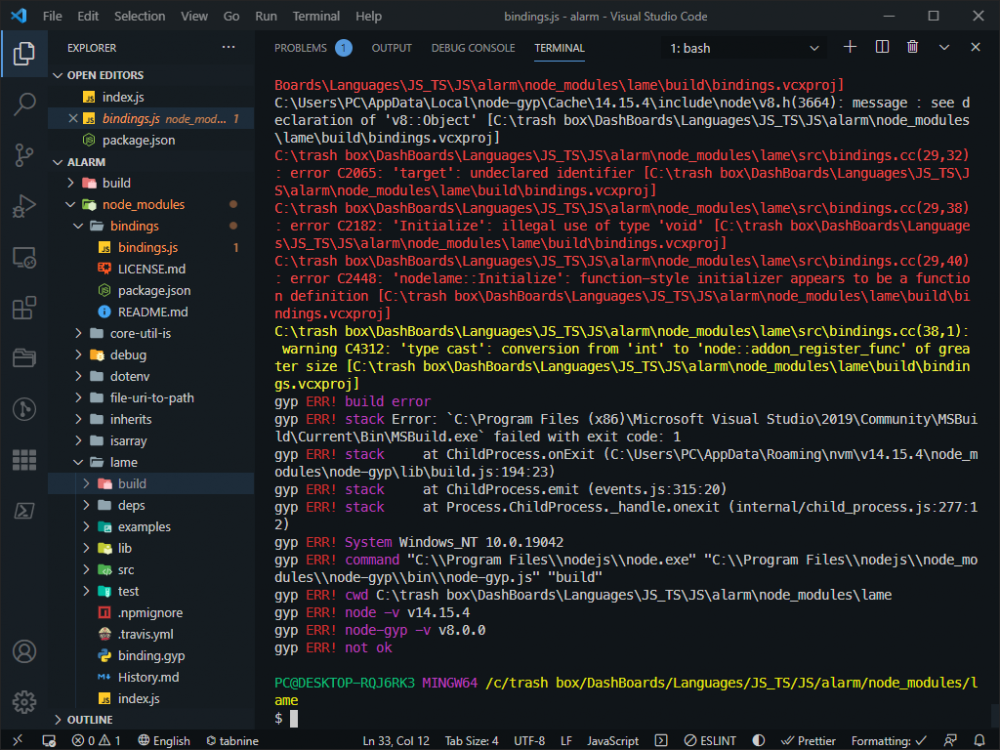The image size is (1000, 750).
Task: Select the TERMINAL tab
Action: point(559,48)
